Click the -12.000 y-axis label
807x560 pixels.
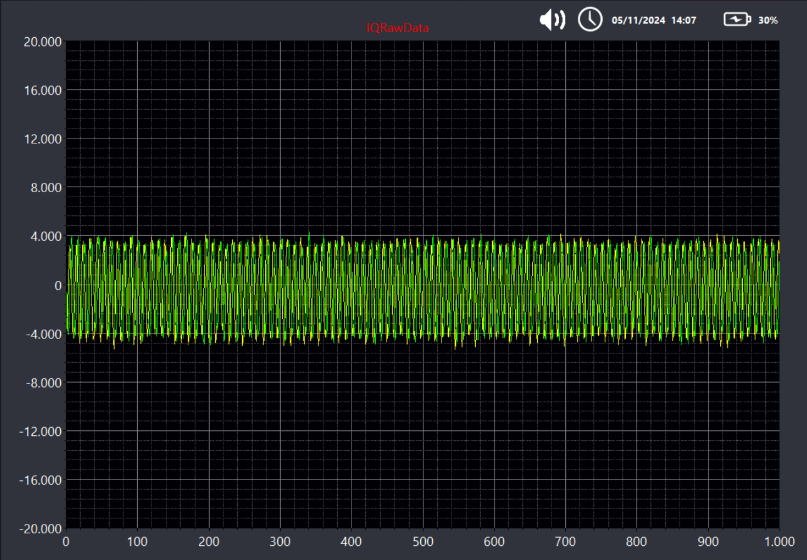40,432
